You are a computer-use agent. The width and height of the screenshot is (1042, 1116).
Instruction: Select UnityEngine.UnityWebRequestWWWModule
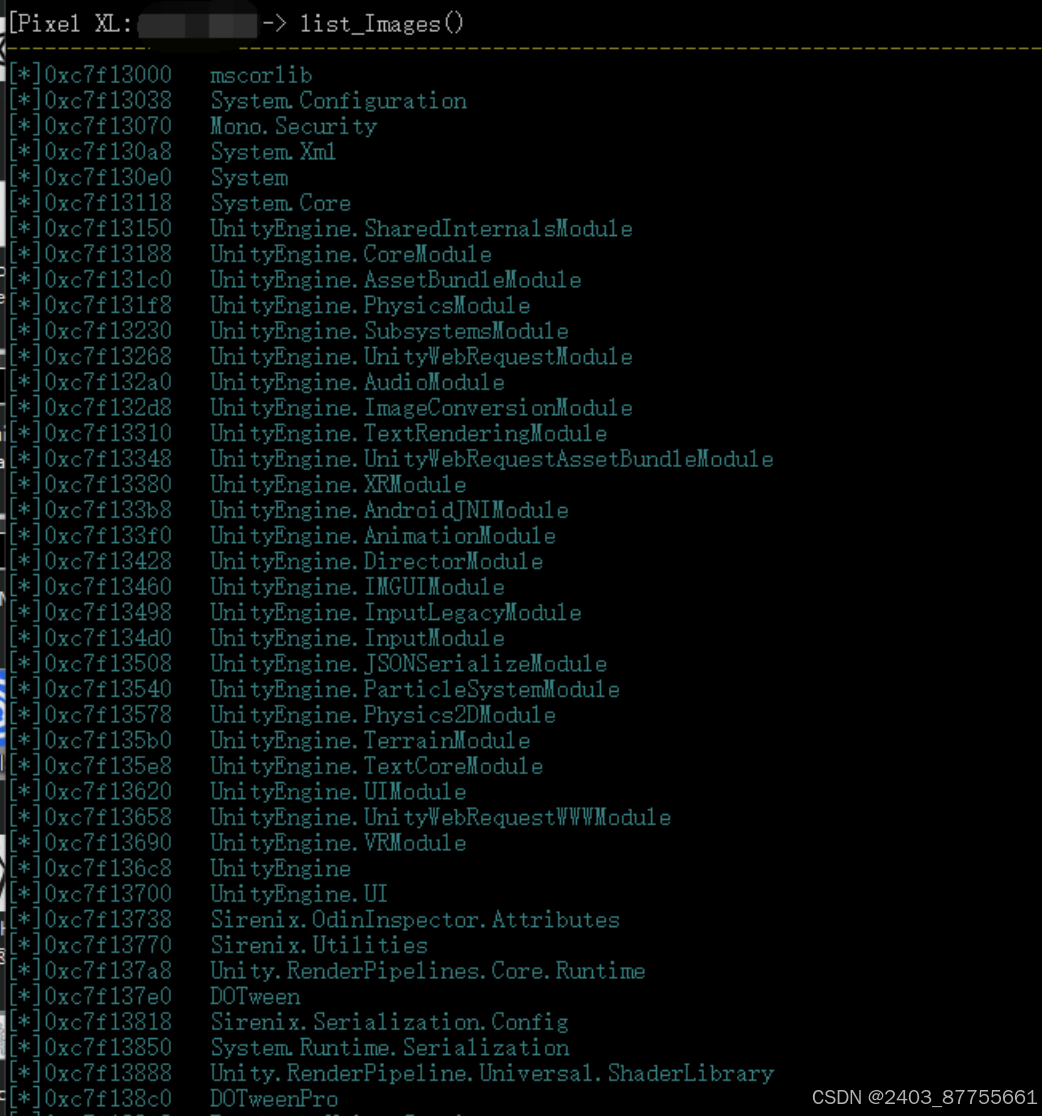(441, 818)
